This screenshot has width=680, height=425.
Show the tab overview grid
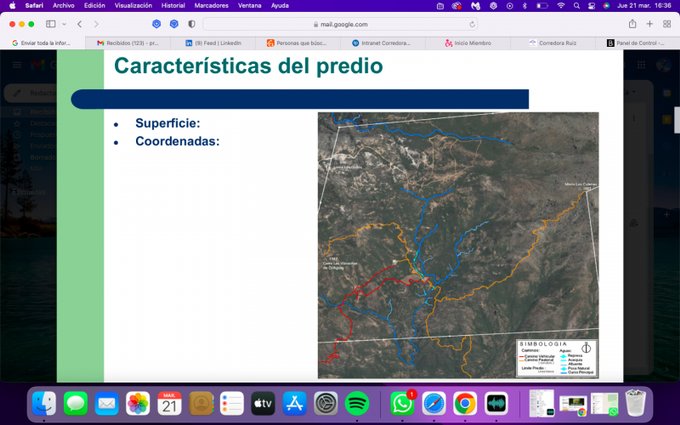point(667,24)
